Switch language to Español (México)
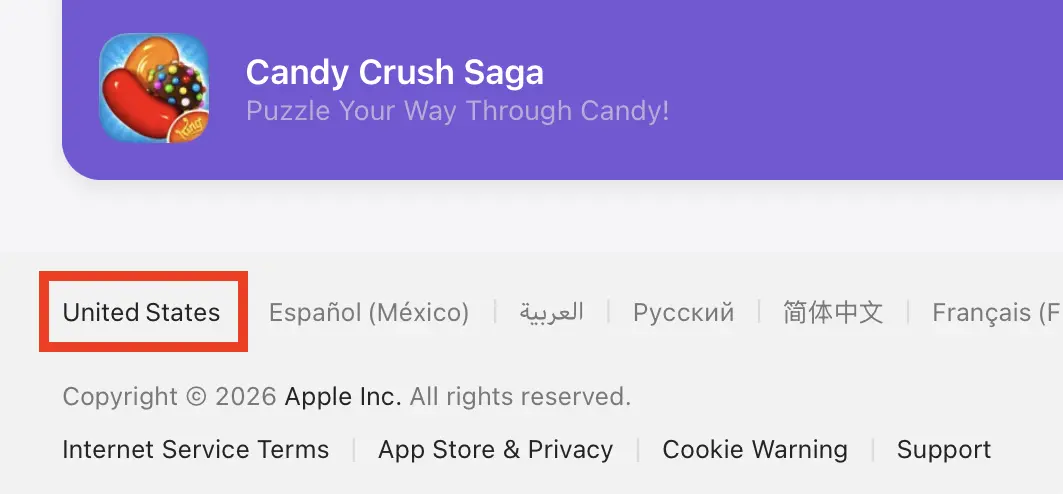This screenshot has width=1063, height=494. pos(368,313)
